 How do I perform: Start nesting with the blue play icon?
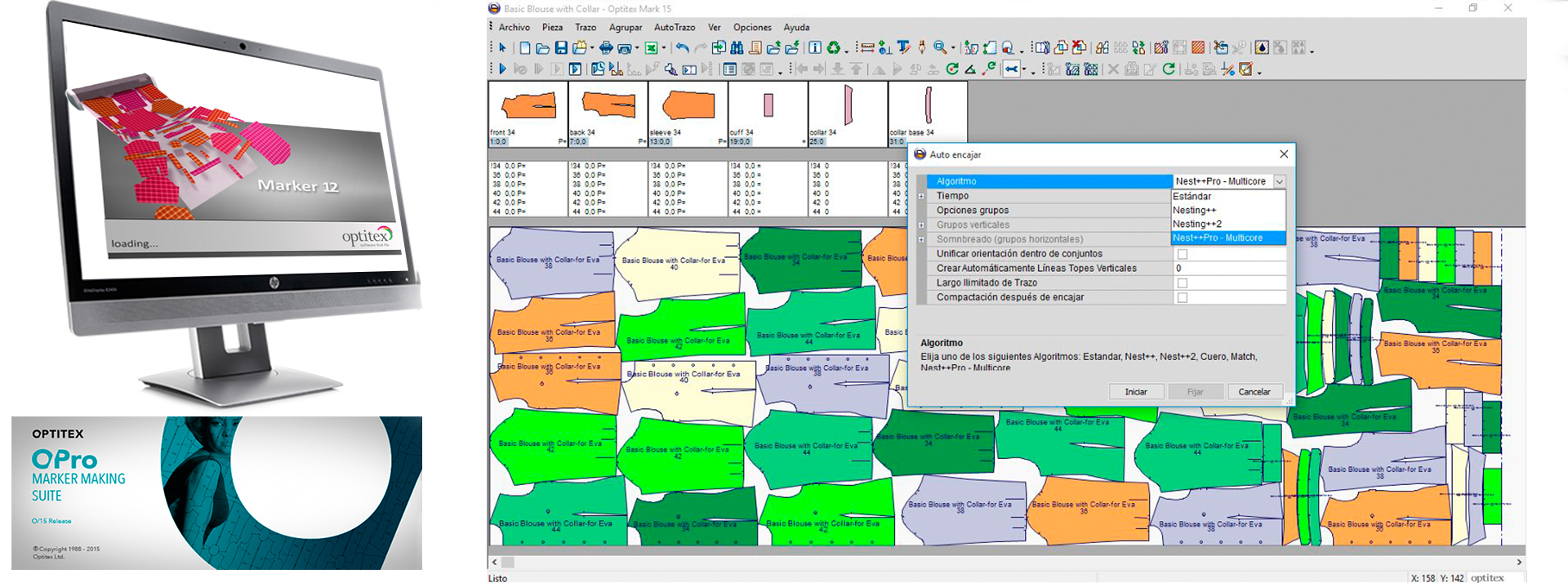[x=503, y=69]
